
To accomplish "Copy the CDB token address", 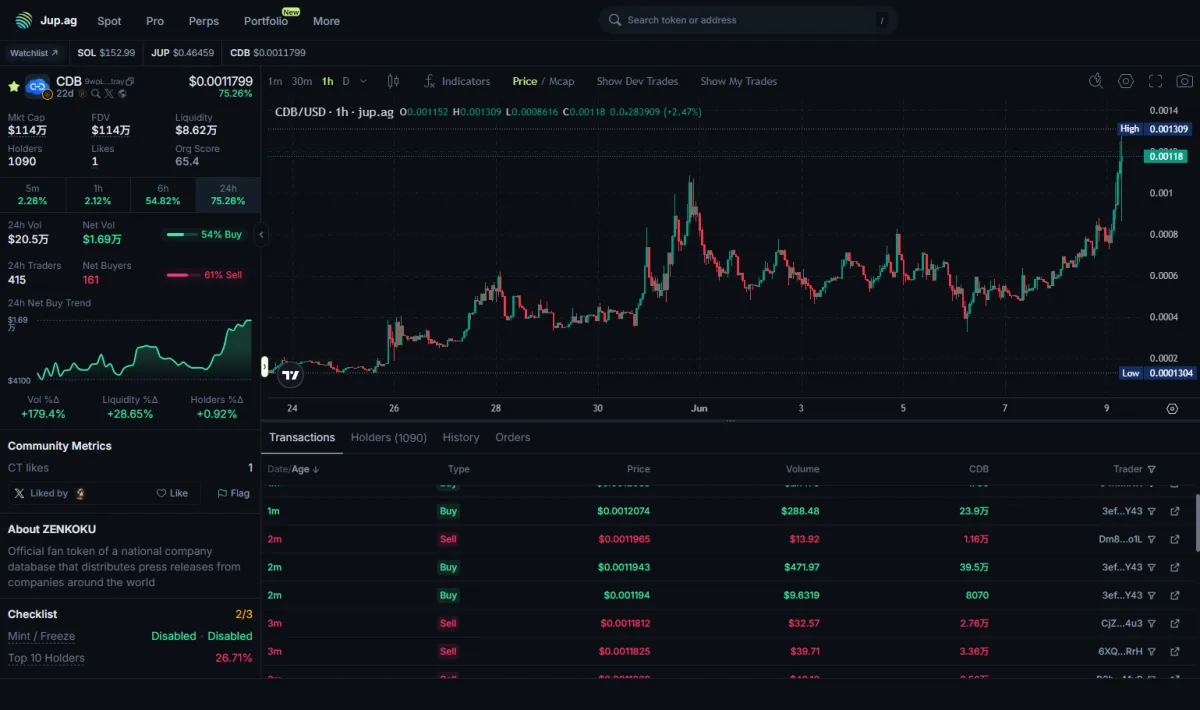I will [130, 81].
